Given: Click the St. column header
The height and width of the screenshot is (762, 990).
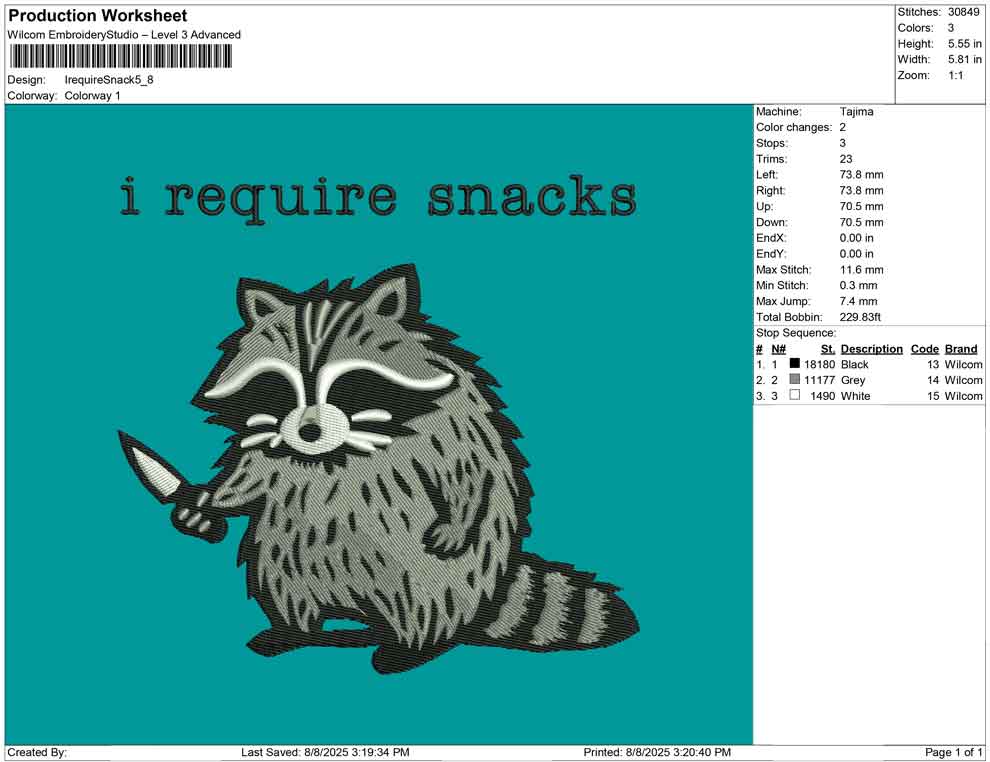Looking at the screenshot, I should point(828,348).
